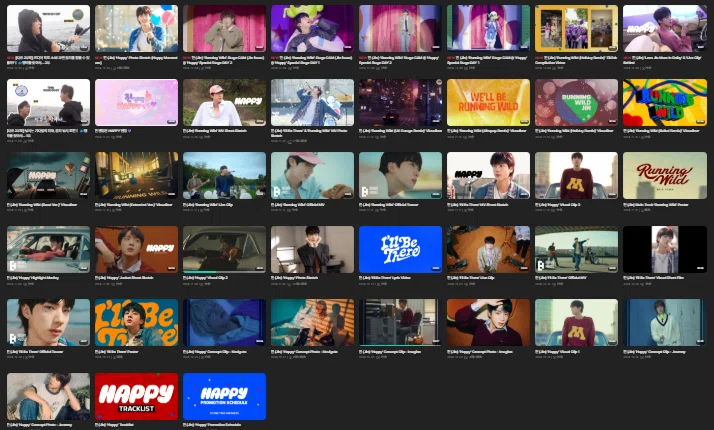Open stage video with green alien plush
Image resolution: width=714 pixels, height=430 pixels.
click(312, 28)
